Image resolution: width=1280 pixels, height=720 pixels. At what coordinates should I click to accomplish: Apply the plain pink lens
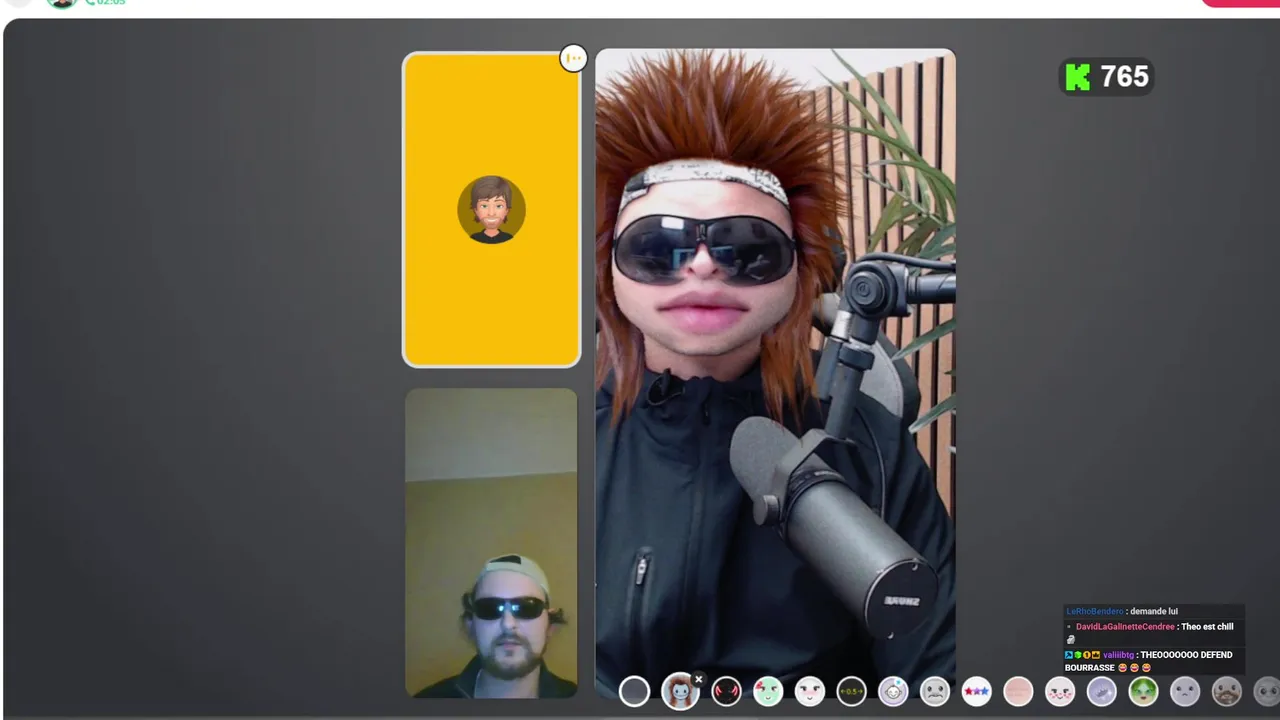click(1018, 691)
